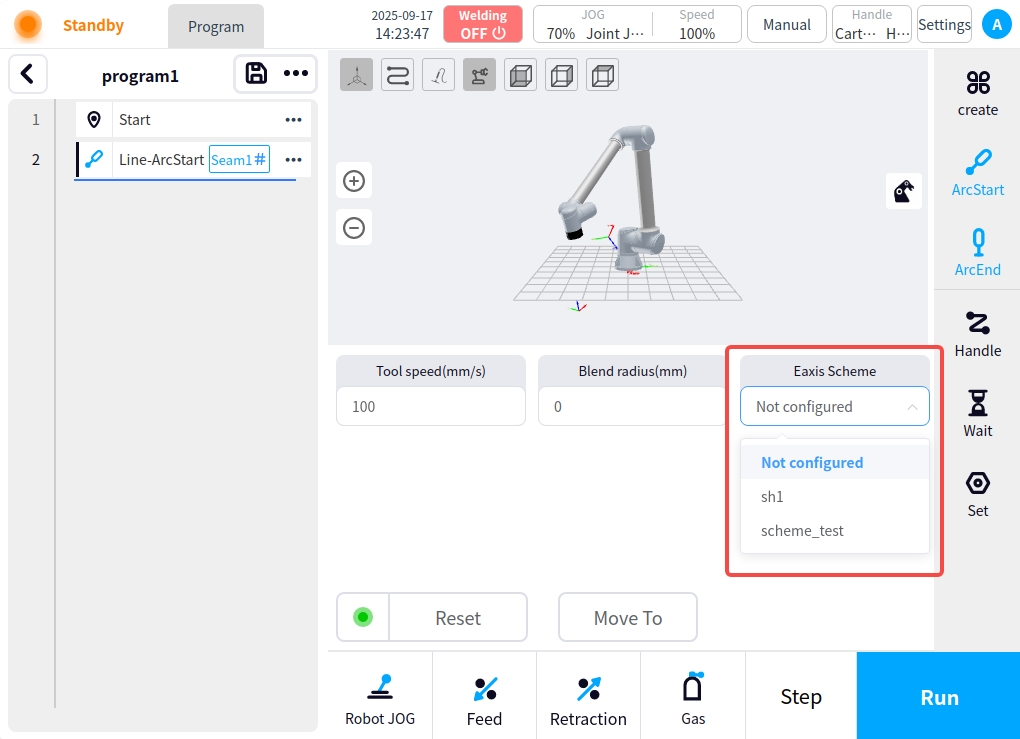Viewport: 1020px width, 739px height.
Task: Click the Tool speed input field
Action: coord(430,407)
